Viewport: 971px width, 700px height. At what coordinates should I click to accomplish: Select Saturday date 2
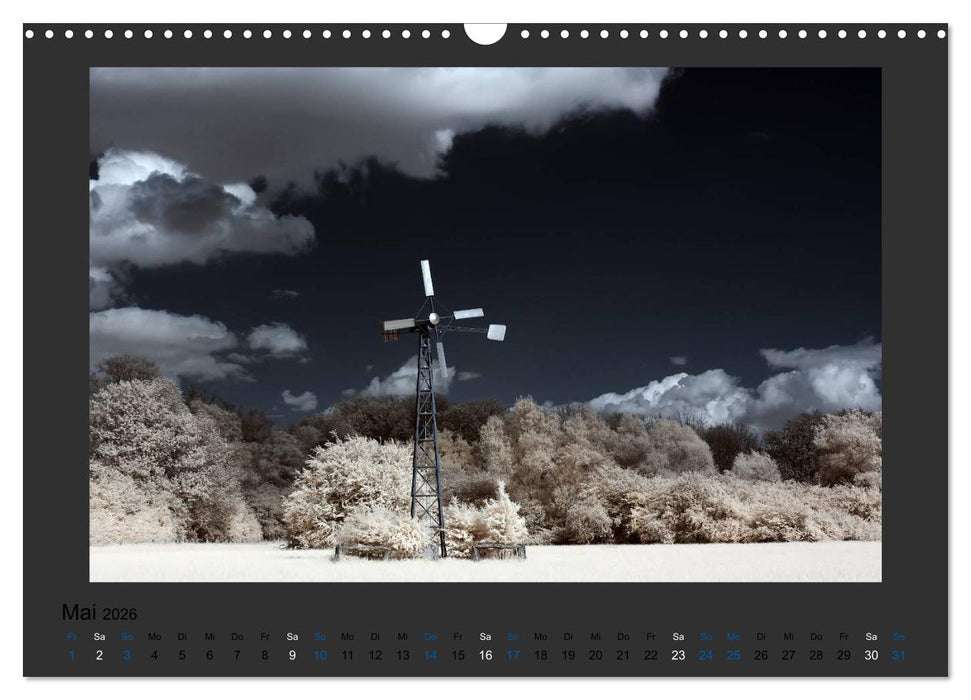tap(99, 655)
